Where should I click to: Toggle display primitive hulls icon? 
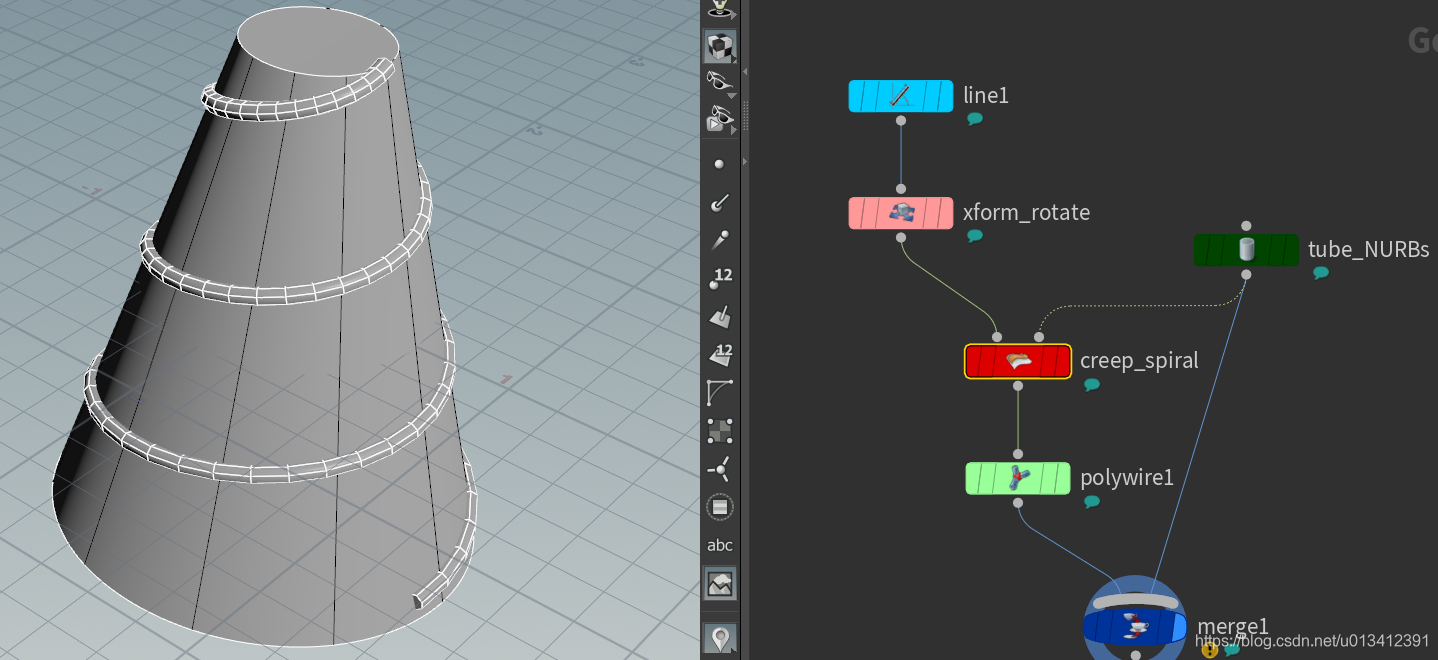tap(720, 392)
